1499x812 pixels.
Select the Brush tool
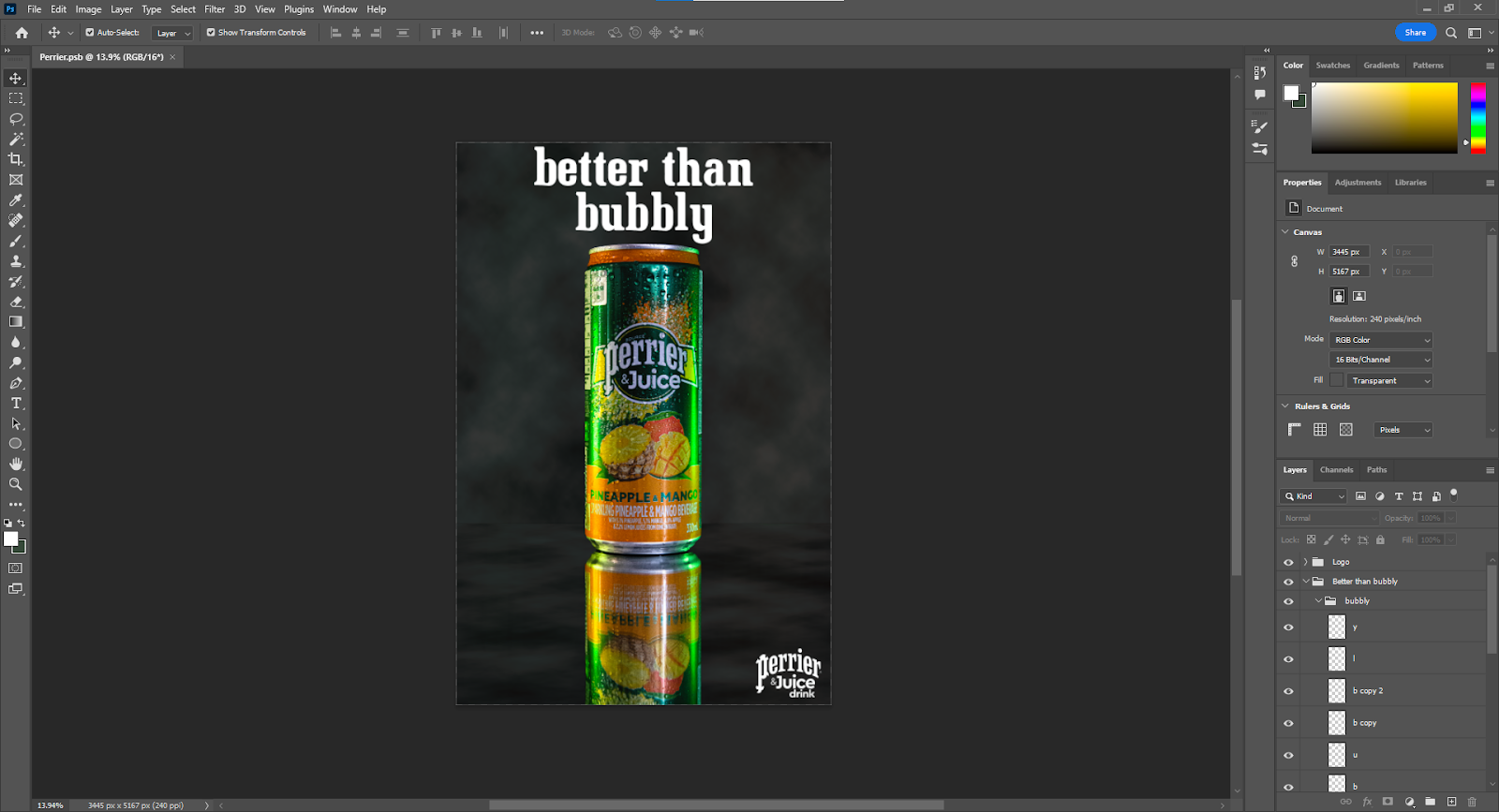coord(16,241)
